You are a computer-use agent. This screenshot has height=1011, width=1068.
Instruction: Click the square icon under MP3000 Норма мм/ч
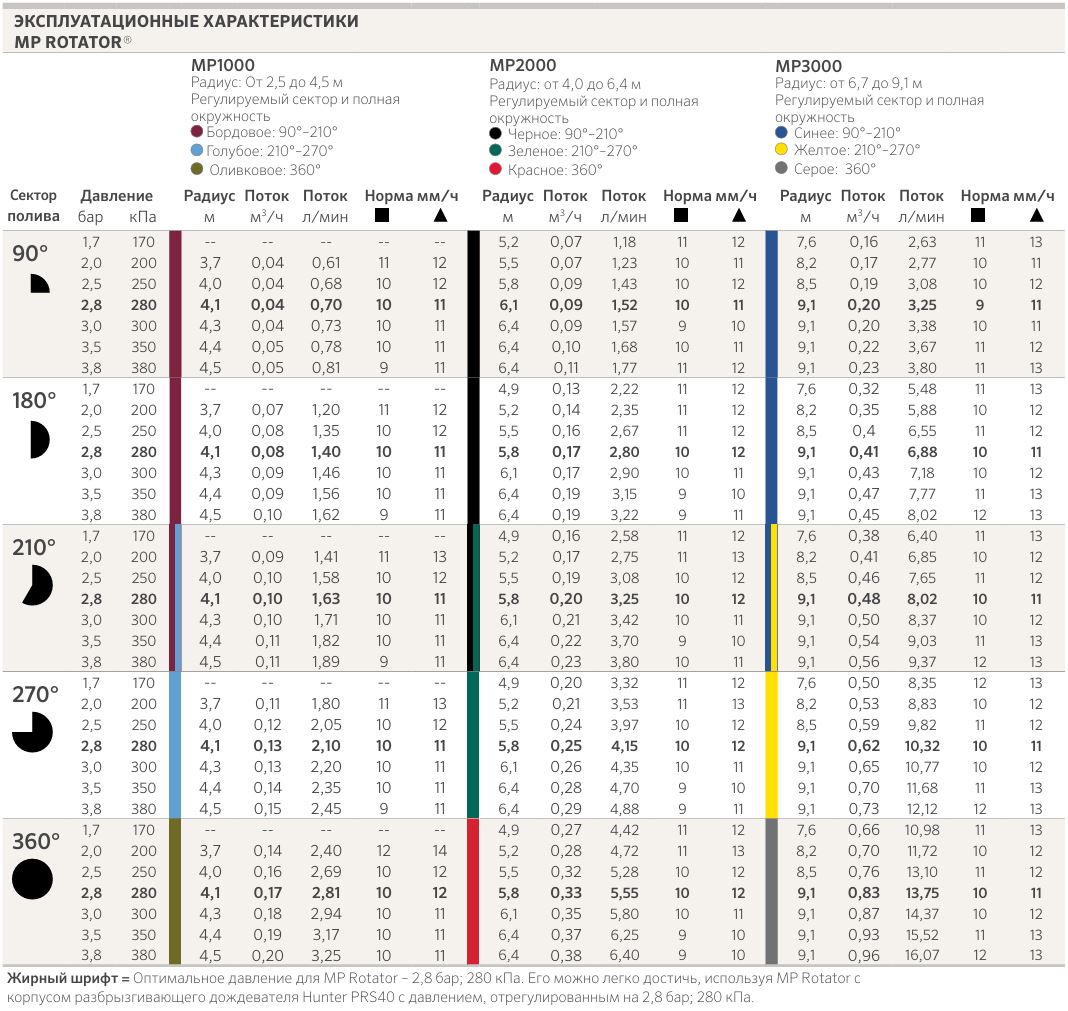pos(978,216)
